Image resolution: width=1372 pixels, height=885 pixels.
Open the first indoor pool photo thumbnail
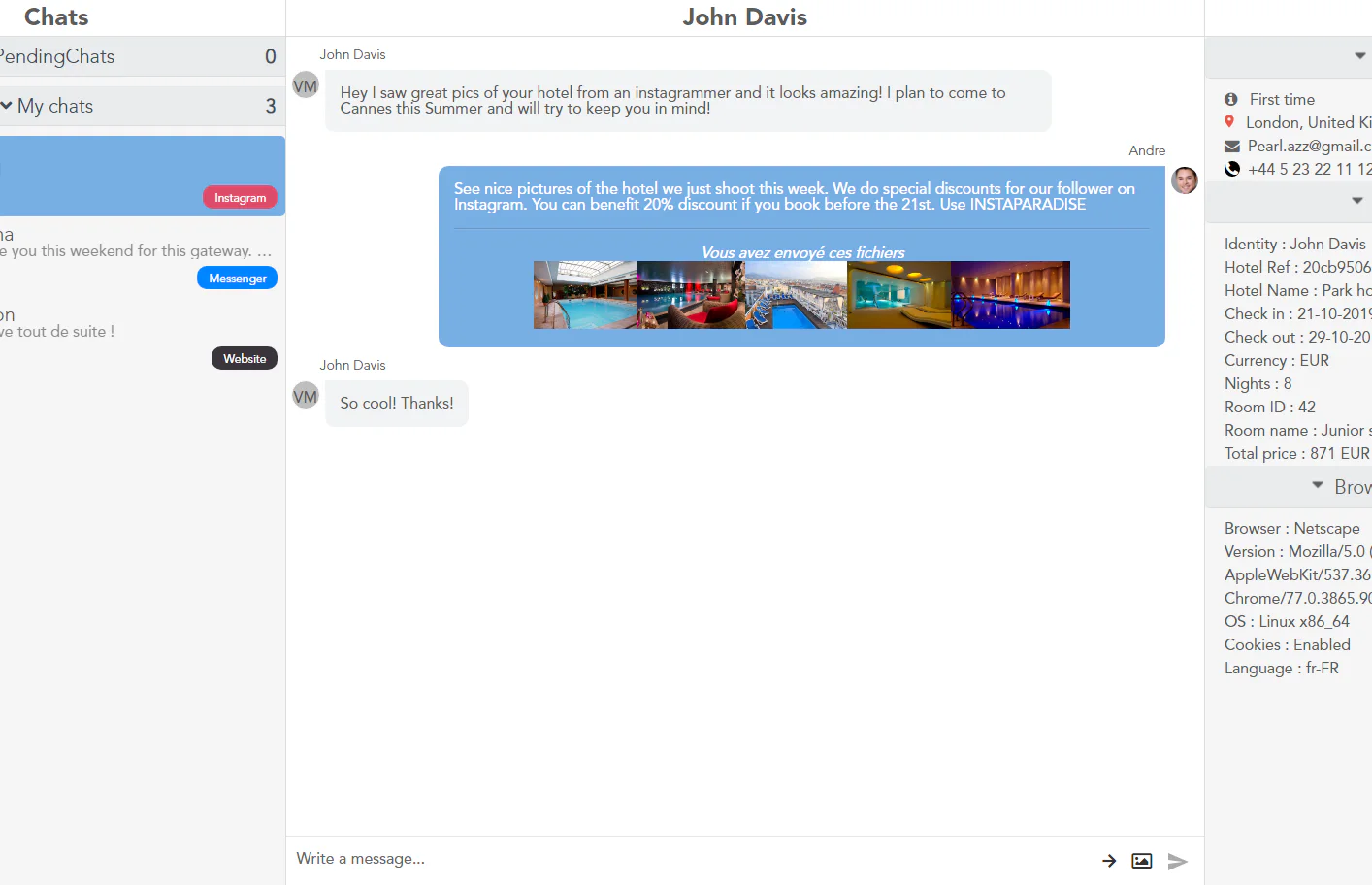click(585, 295)
